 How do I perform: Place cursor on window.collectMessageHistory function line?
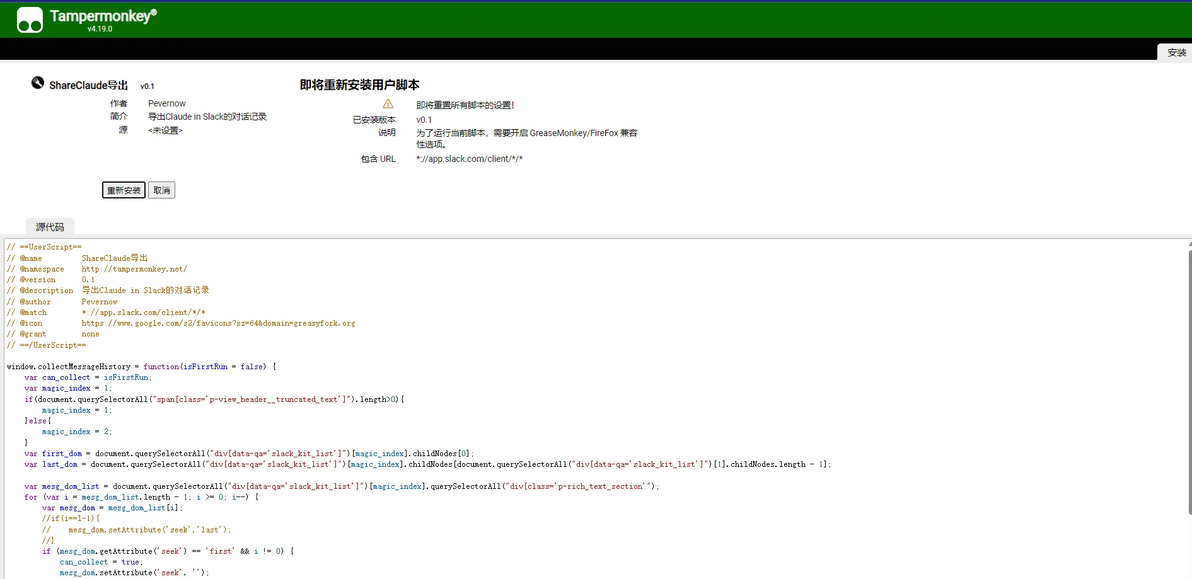click(141, 366)
